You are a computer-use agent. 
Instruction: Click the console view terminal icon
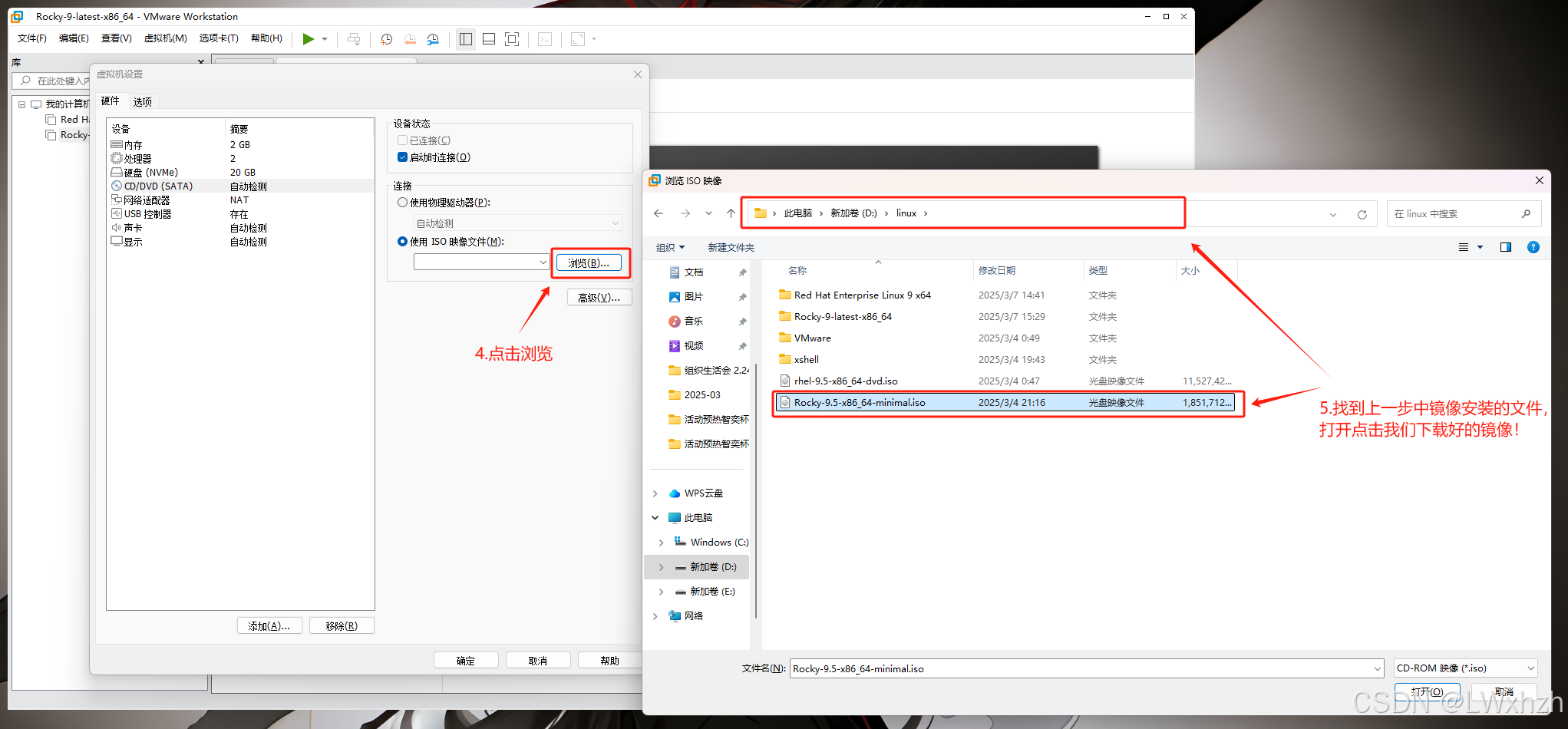tap(545, 39)
